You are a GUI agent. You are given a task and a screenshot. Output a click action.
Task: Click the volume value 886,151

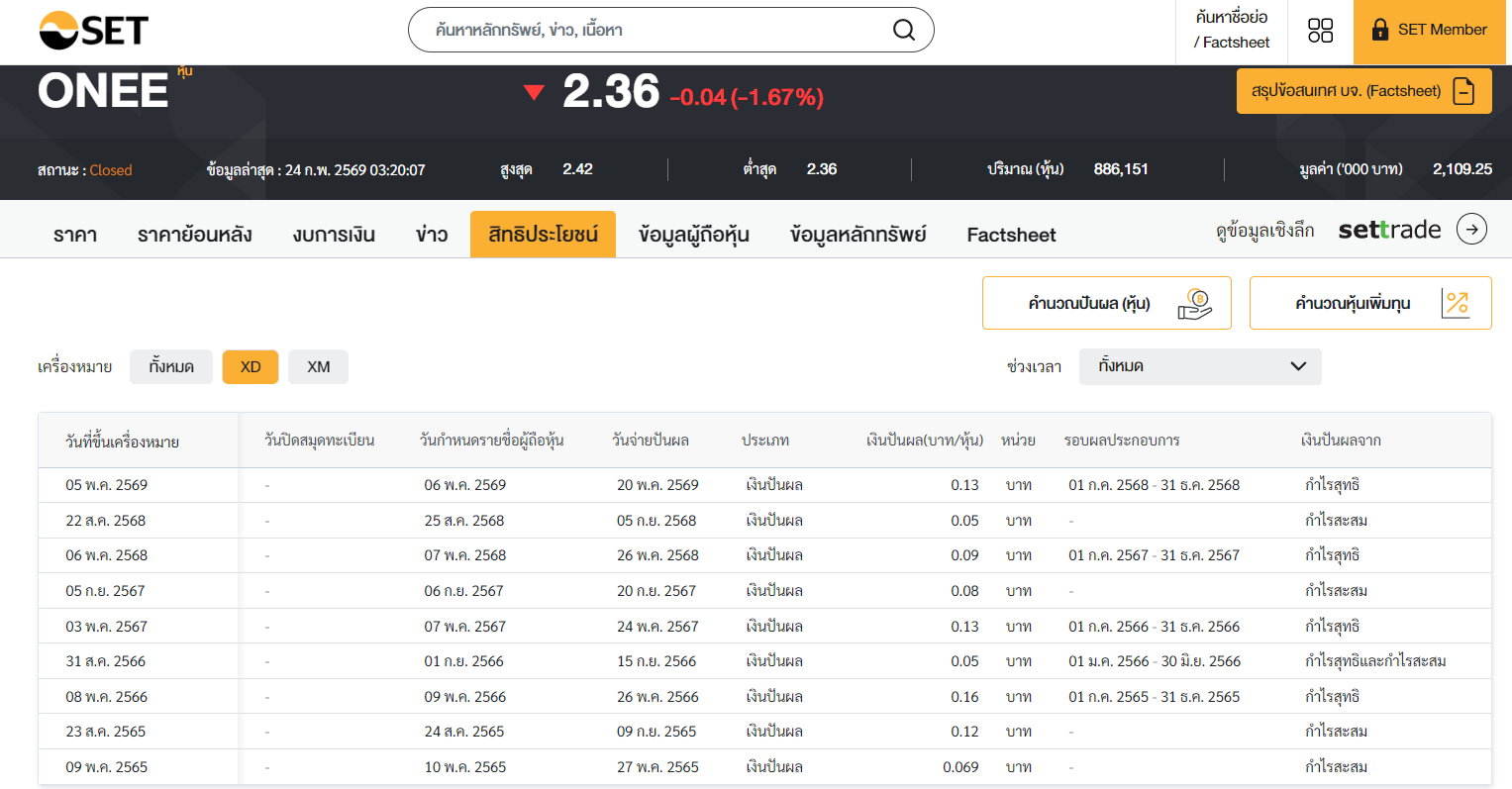click(x=1121, y=169)
